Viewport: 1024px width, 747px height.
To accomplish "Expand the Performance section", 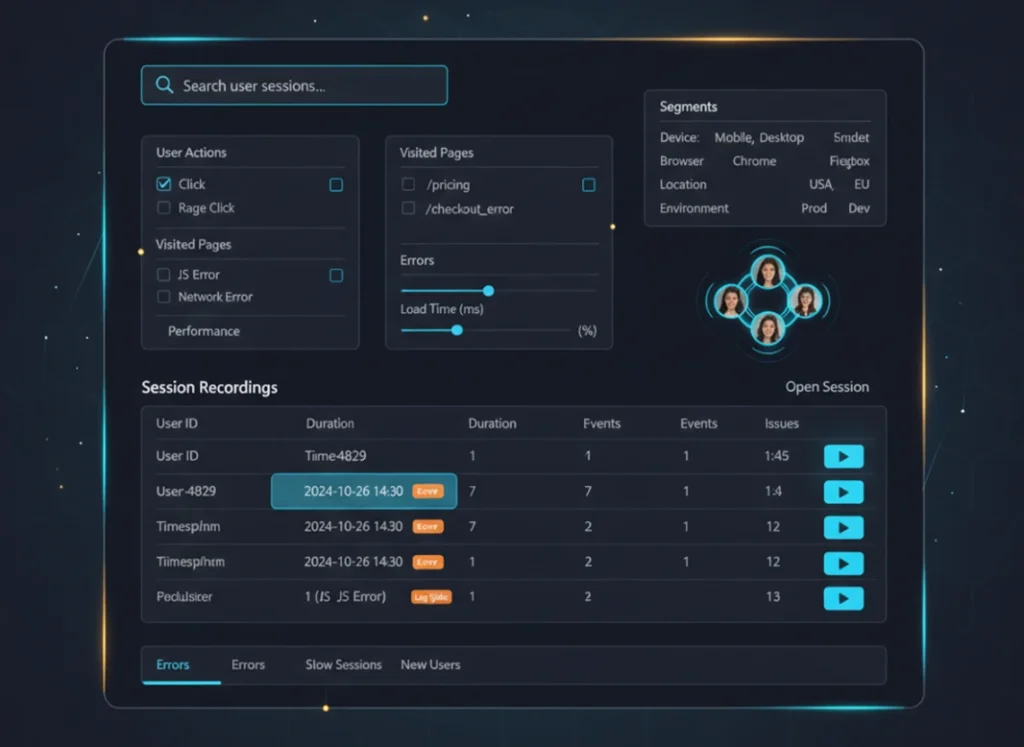I will pos(204,331).
